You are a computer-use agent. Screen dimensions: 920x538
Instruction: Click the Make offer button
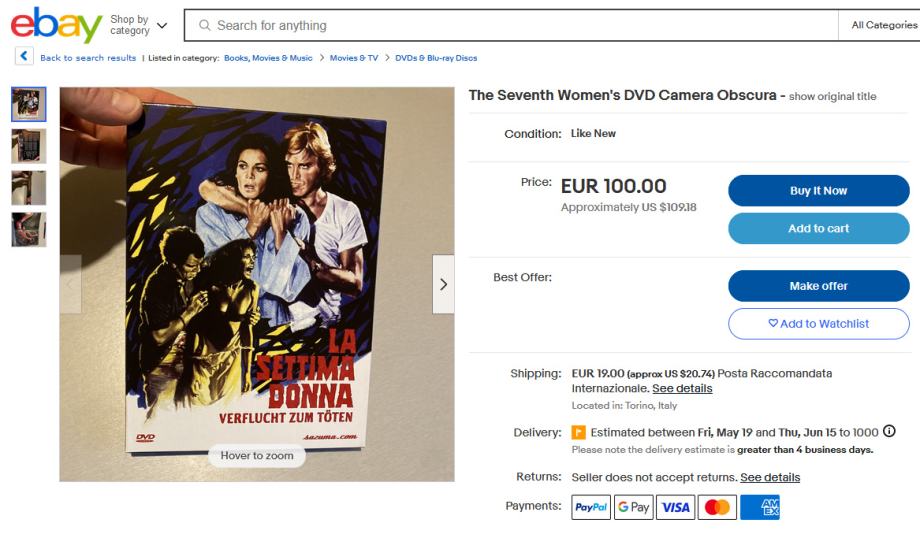click(818, 286)
